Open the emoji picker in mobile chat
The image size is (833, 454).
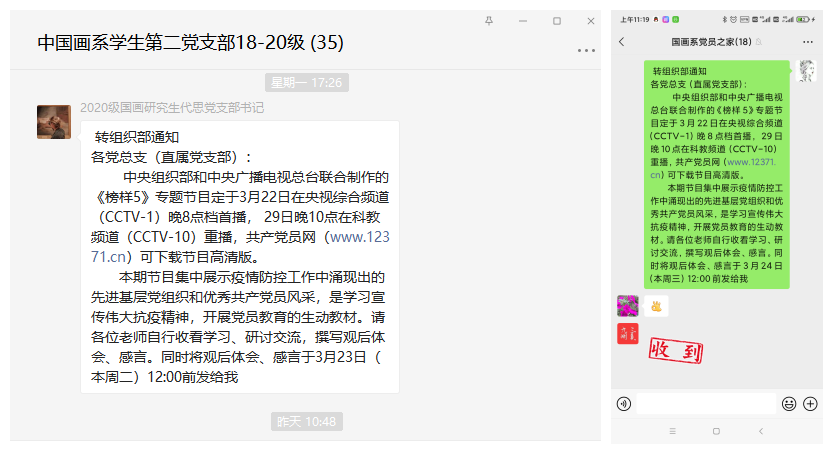[x=789, y=404]
